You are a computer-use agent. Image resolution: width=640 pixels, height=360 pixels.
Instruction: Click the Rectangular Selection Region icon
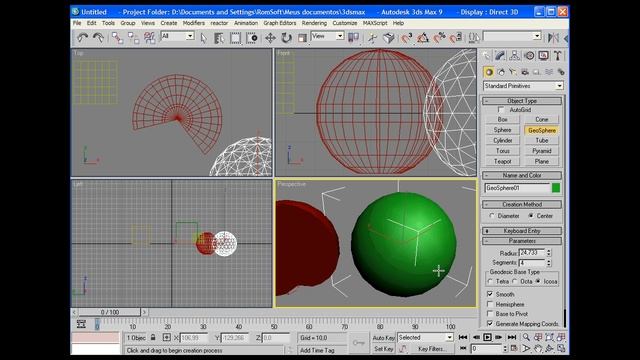pyautogui.click(x=235, y=38)
